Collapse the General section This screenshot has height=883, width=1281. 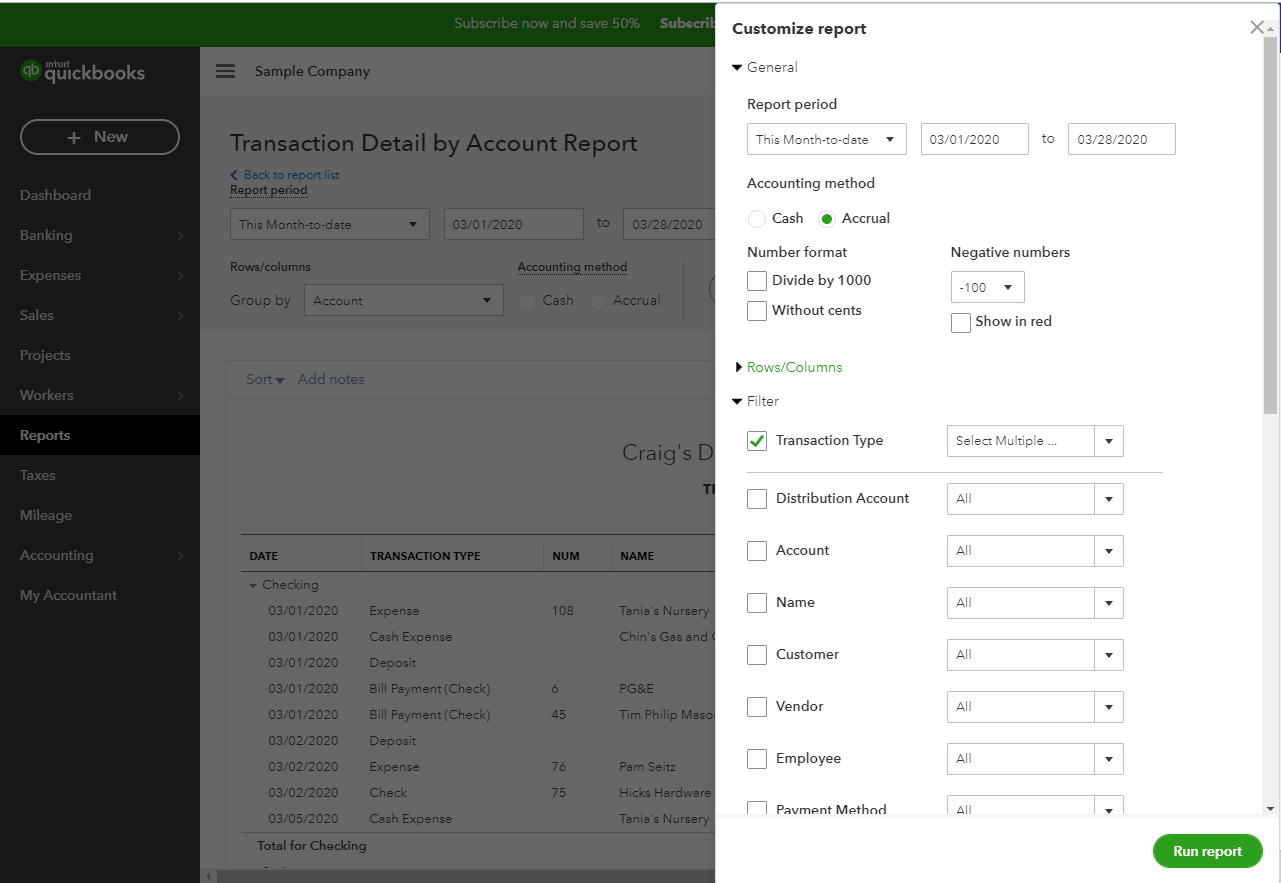pyautogui.click(x=765, y=67)
